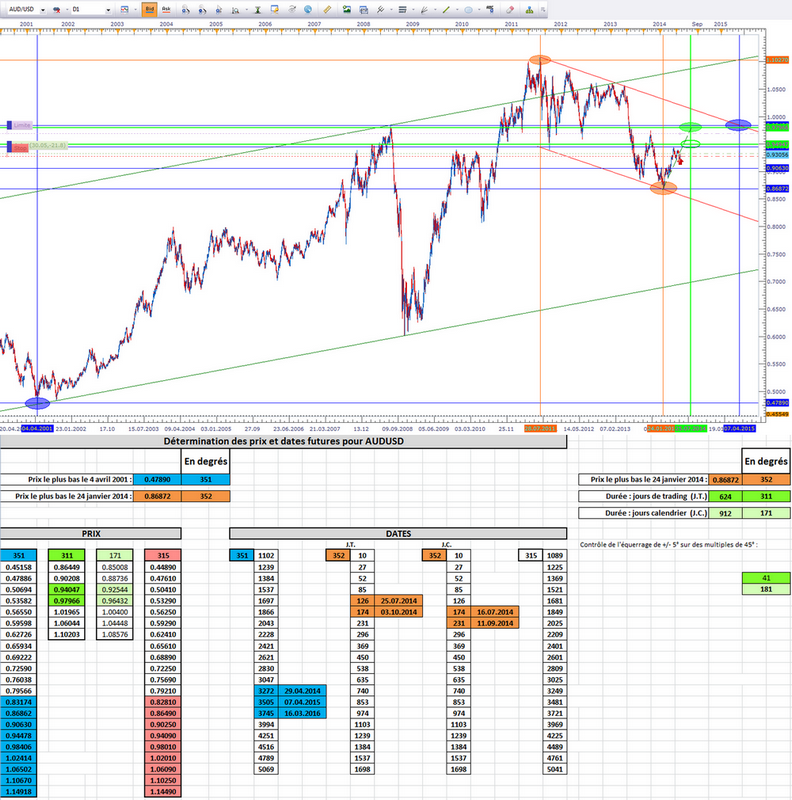The height and width of the screenshot is (800, 792).
Task: Select the 0.94047 green price cell
Action: coord(66,589)
